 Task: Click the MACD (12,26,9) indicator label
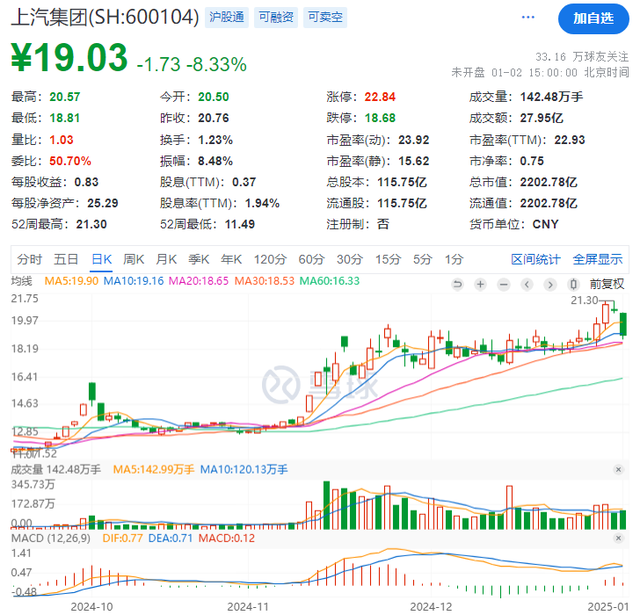51,538
